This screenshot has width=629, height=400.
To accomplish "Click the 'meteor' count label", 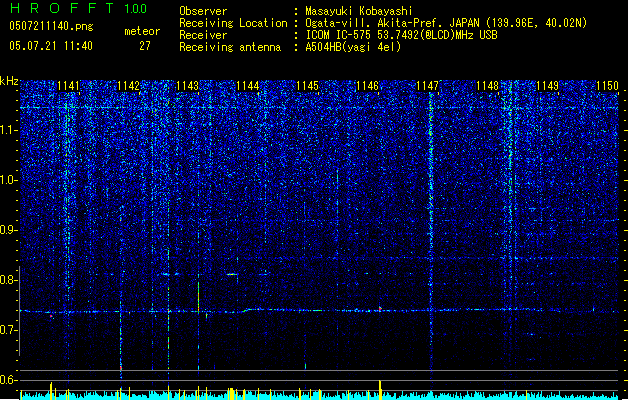I will click(x=142, y=31).
